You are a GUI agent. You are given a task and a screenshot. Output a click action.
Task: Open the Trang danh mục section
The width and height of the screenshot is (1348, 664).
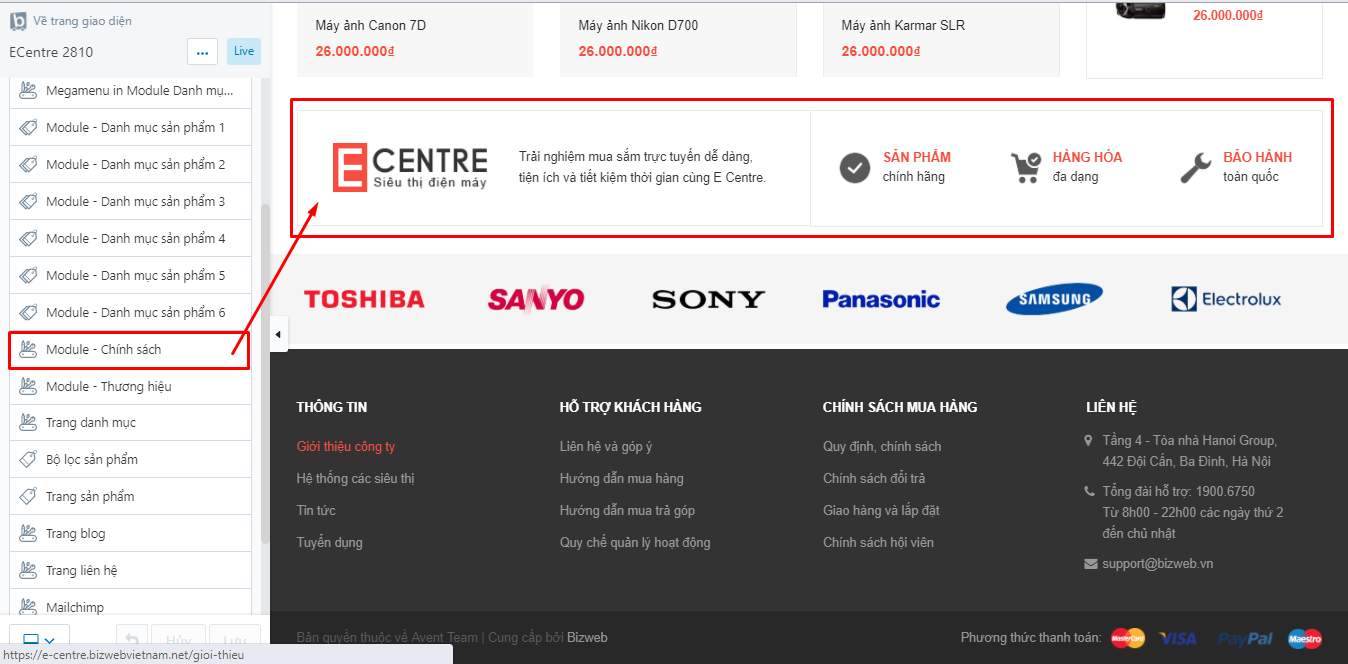tap(130, 423)
